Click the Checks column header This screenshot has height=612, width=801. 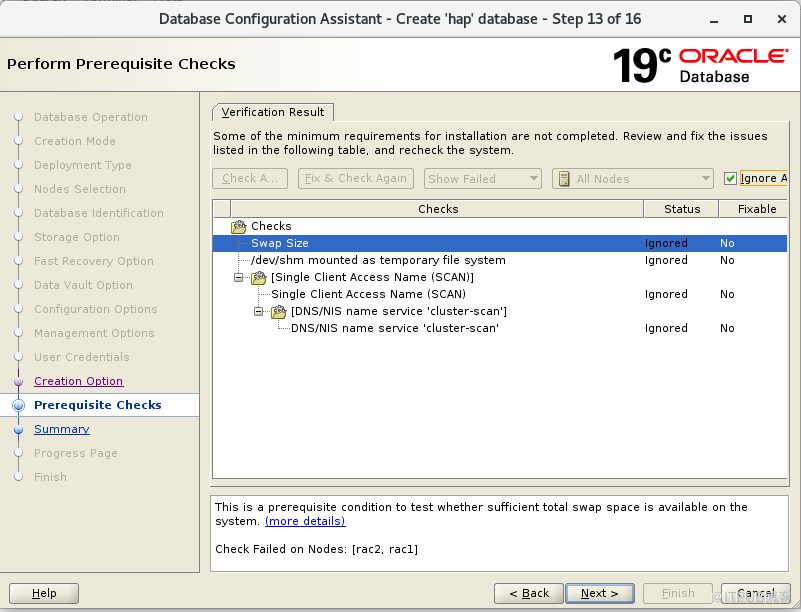click(x=437, y=209)
